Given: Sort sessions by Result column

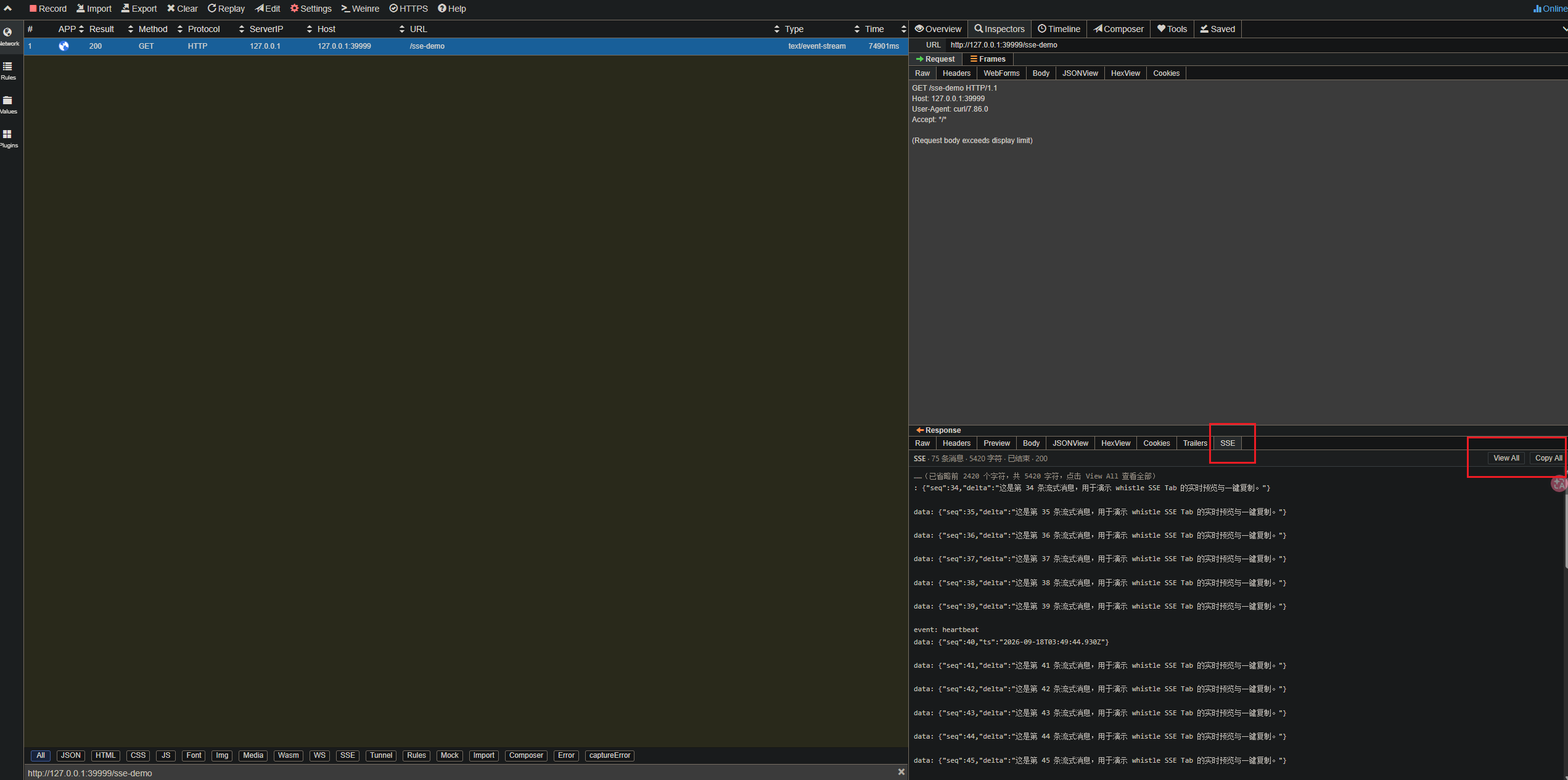Looking at the screenshot, I should [111, 29].
